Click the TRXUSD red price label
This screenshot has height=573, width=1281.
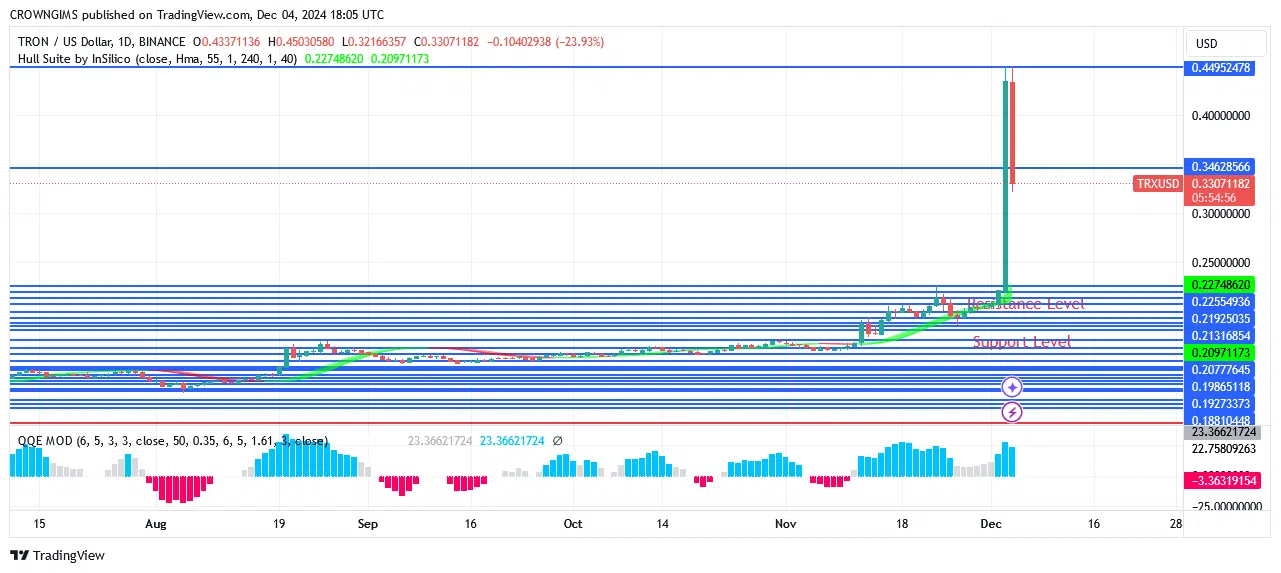point(1158,184)
